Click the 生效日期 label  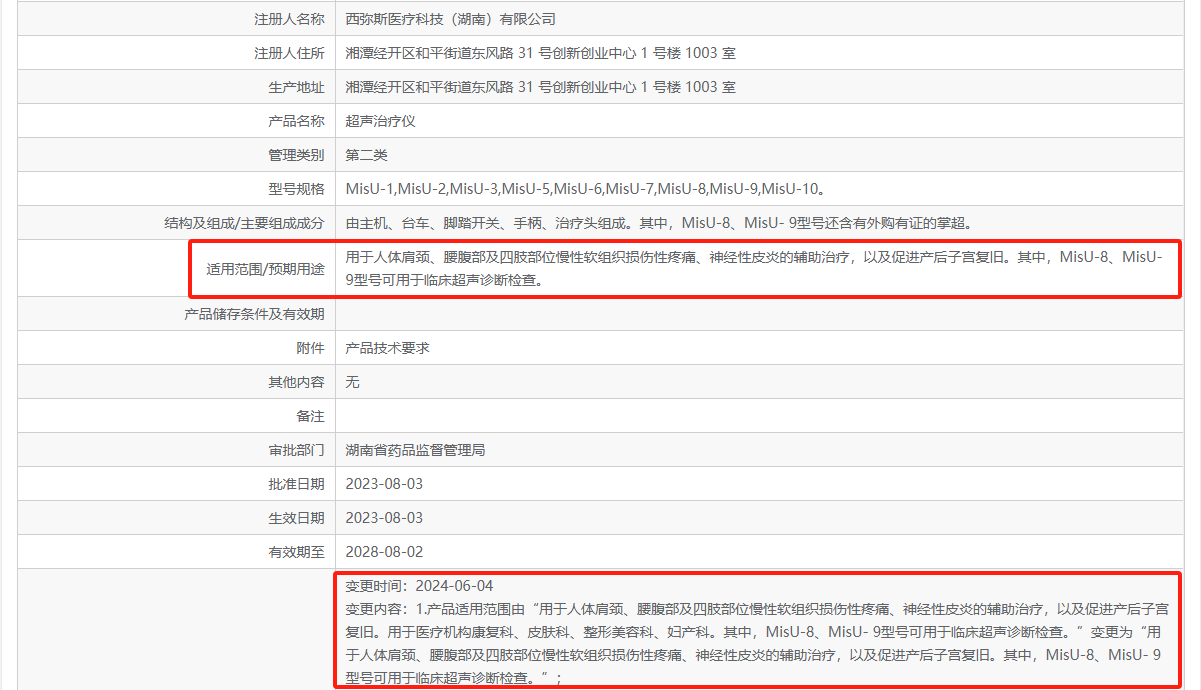click(296, 518)
